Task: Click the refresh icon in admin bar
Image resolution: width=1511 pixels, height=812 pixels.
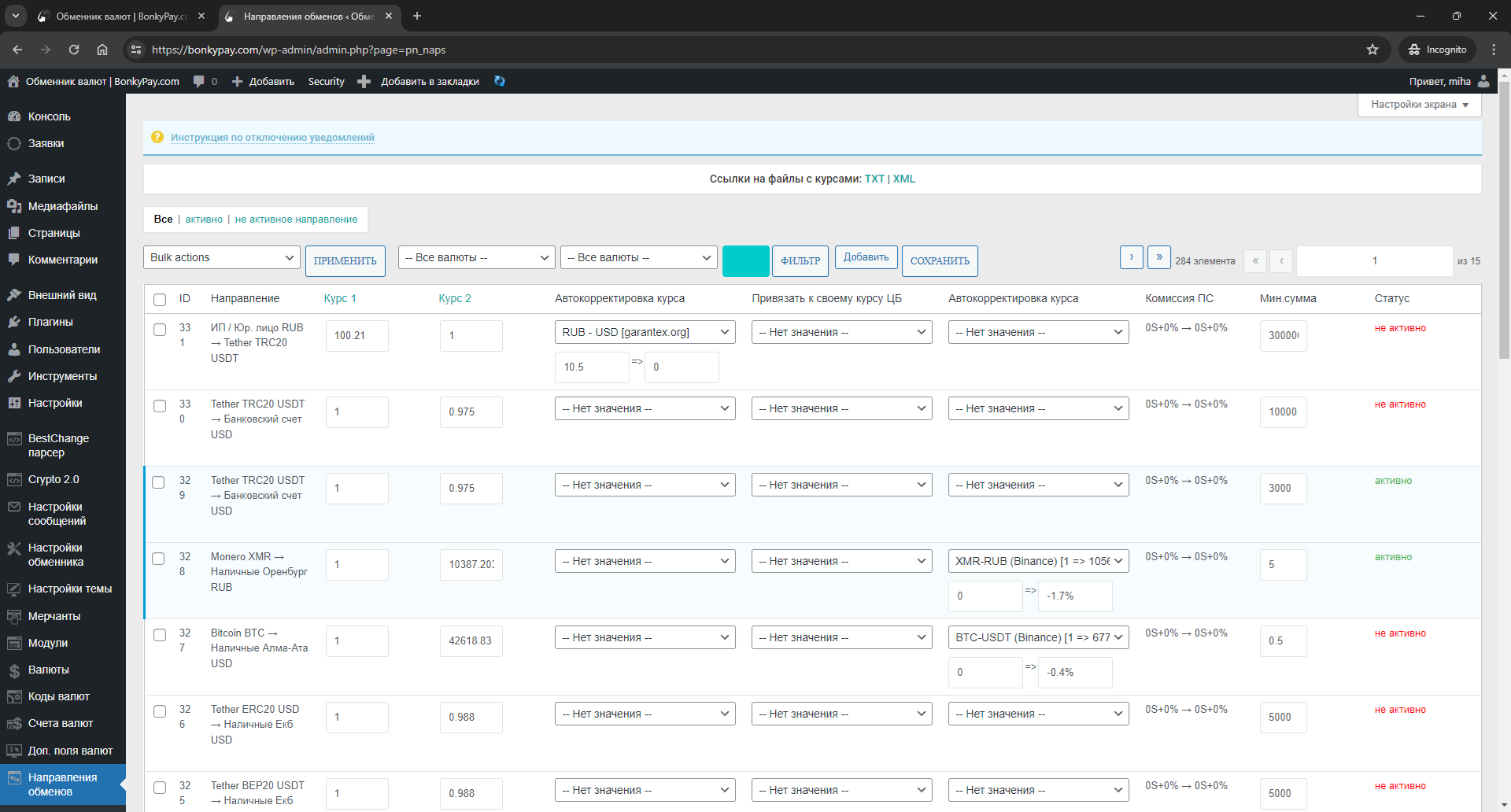Action: [499, 81]
